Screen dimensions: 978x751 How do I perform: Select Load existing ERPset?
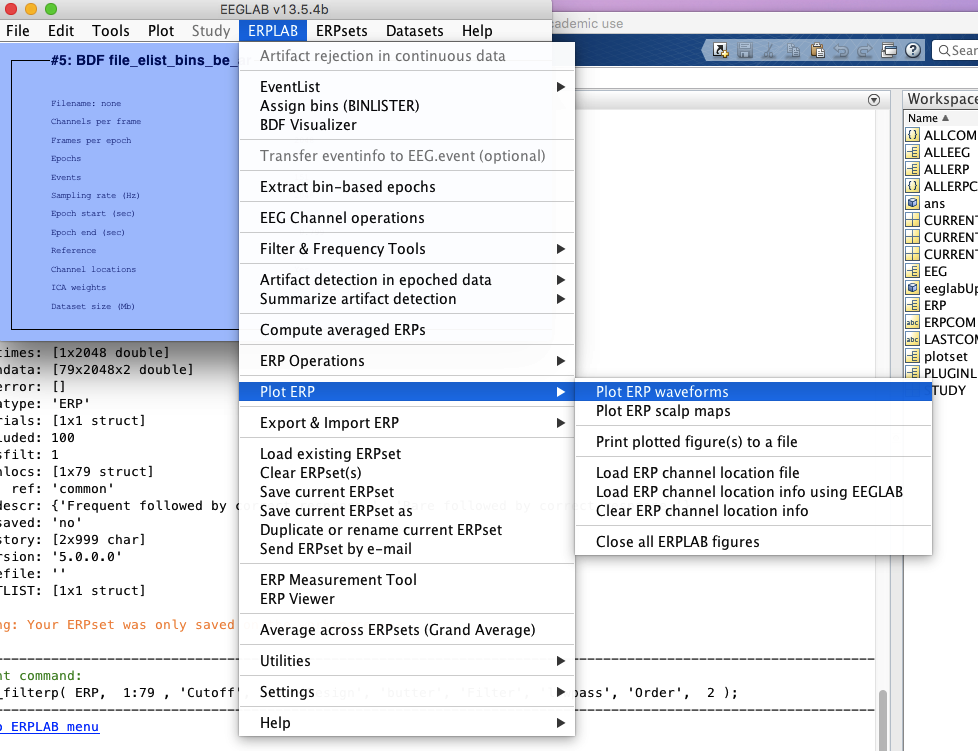coord(407,453)
